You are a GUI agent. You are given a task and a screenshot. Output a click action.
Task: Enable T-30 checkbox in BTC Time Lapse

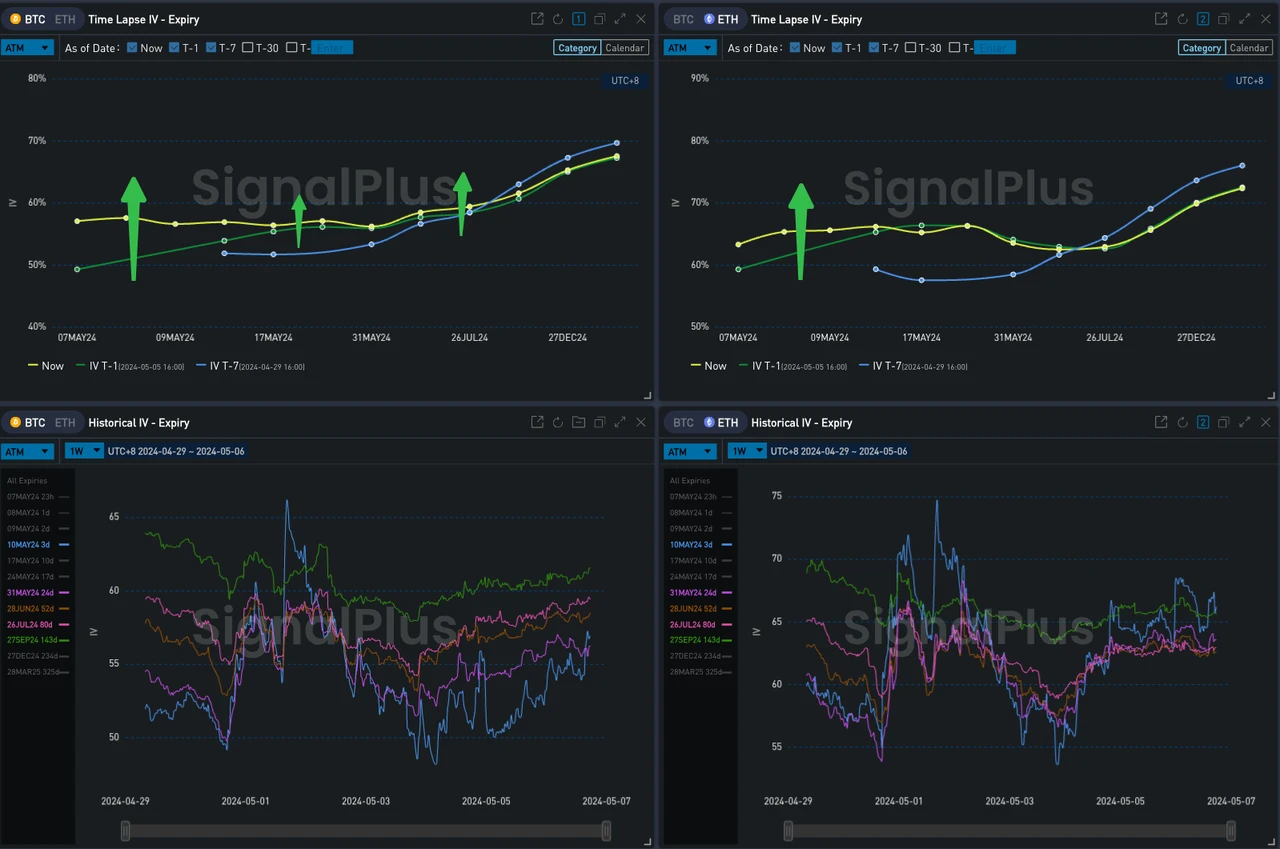click(248, 48)
